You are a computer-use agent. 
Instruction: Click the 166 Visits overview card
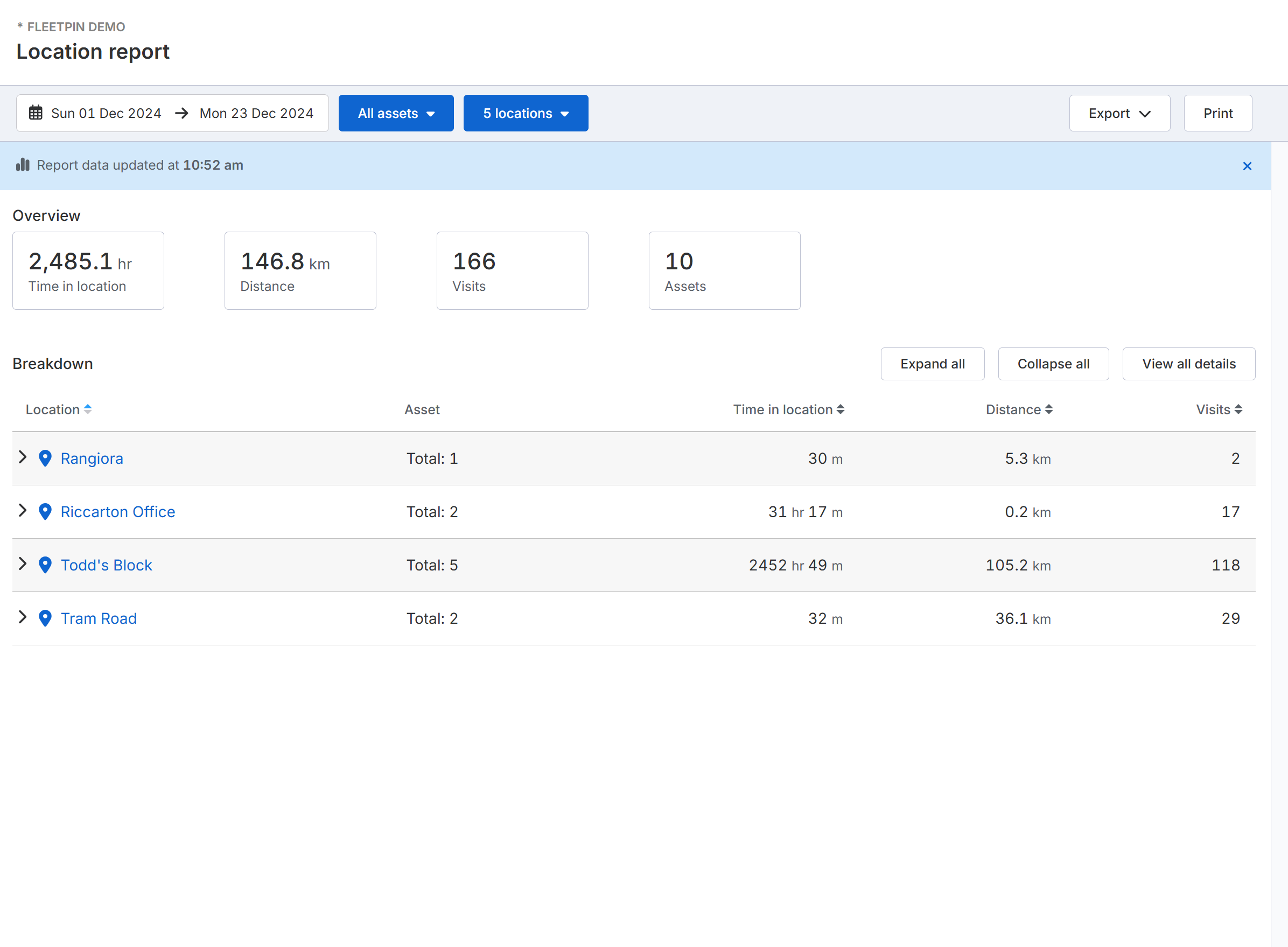tap(512, 270)
